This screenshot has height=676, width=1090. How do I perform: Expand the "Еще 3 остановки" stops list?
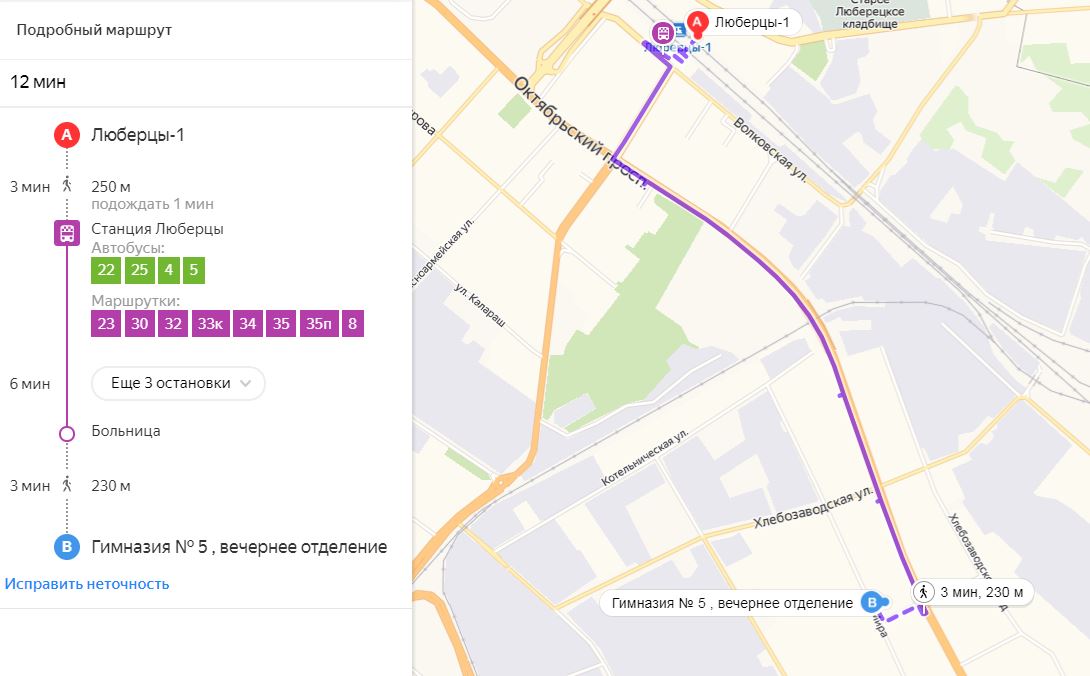[x=178, y=383]
